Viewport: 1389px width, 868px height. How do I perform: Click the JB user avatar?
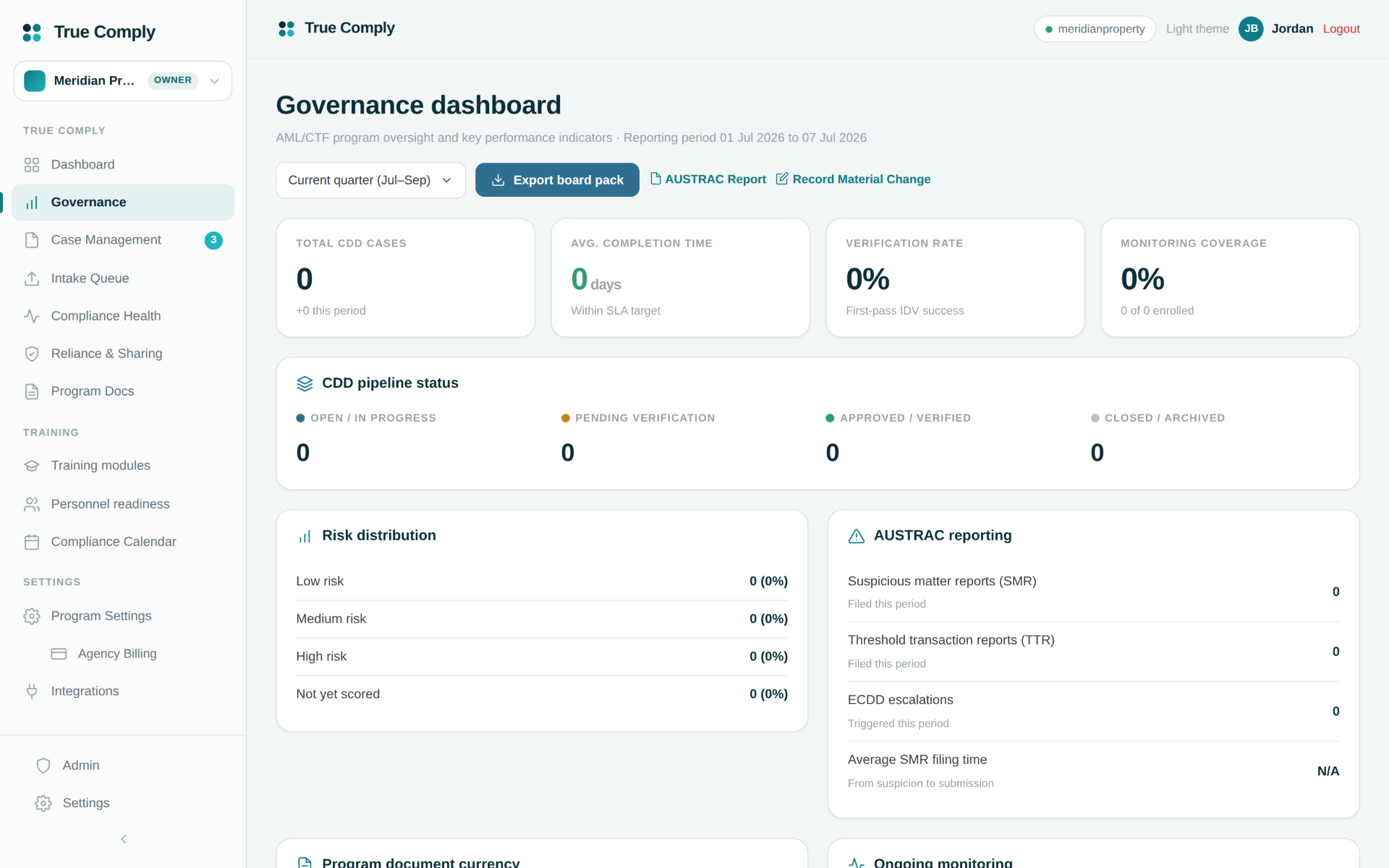pyautogui.click(x=1251, y=29)
